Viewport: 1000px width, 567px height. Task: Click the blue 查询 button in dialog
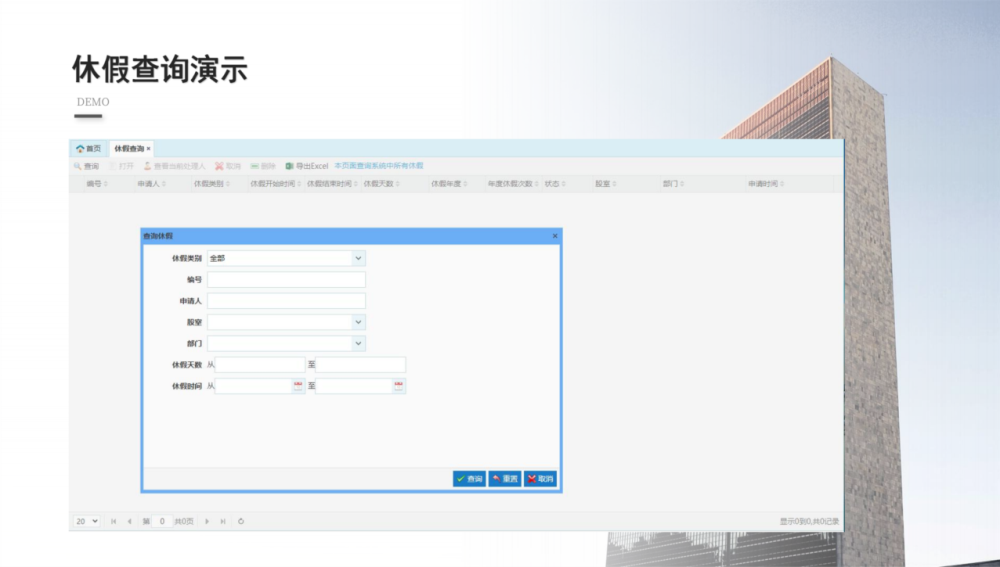(469, 479)
